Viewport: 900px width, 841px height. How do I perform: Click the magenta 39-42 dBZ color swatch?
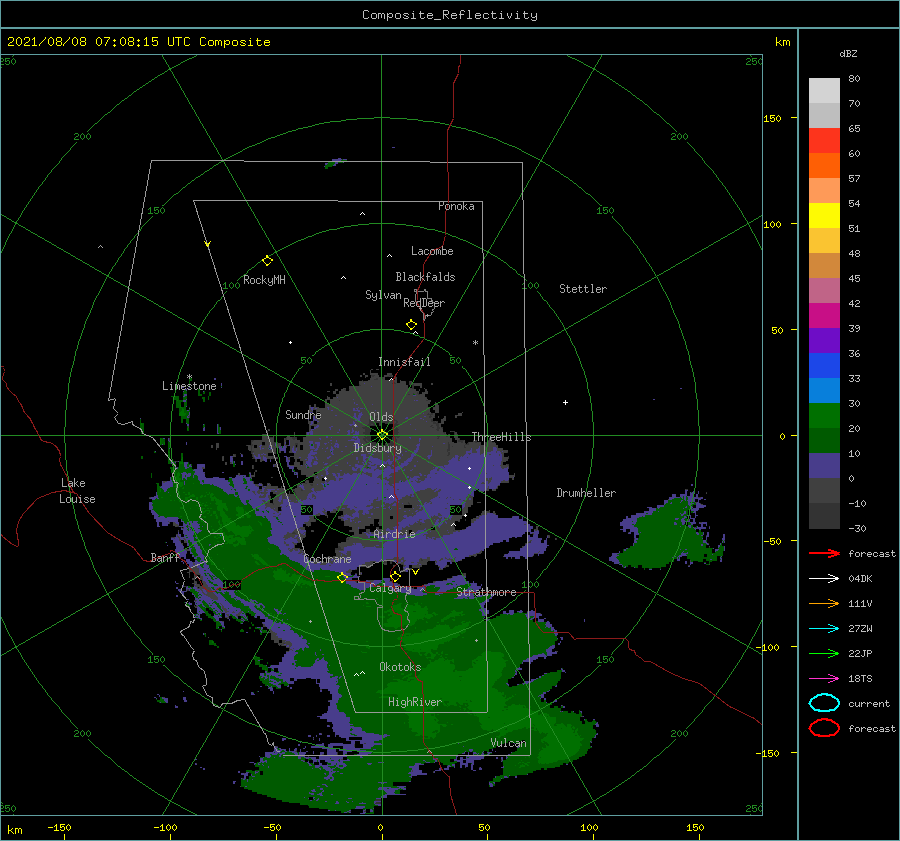tap(824, 316)
